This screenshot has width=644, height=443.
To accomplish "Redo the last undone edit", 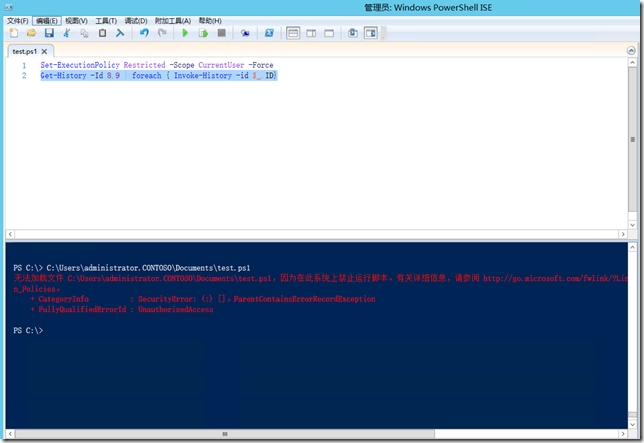I will (162, 33).
